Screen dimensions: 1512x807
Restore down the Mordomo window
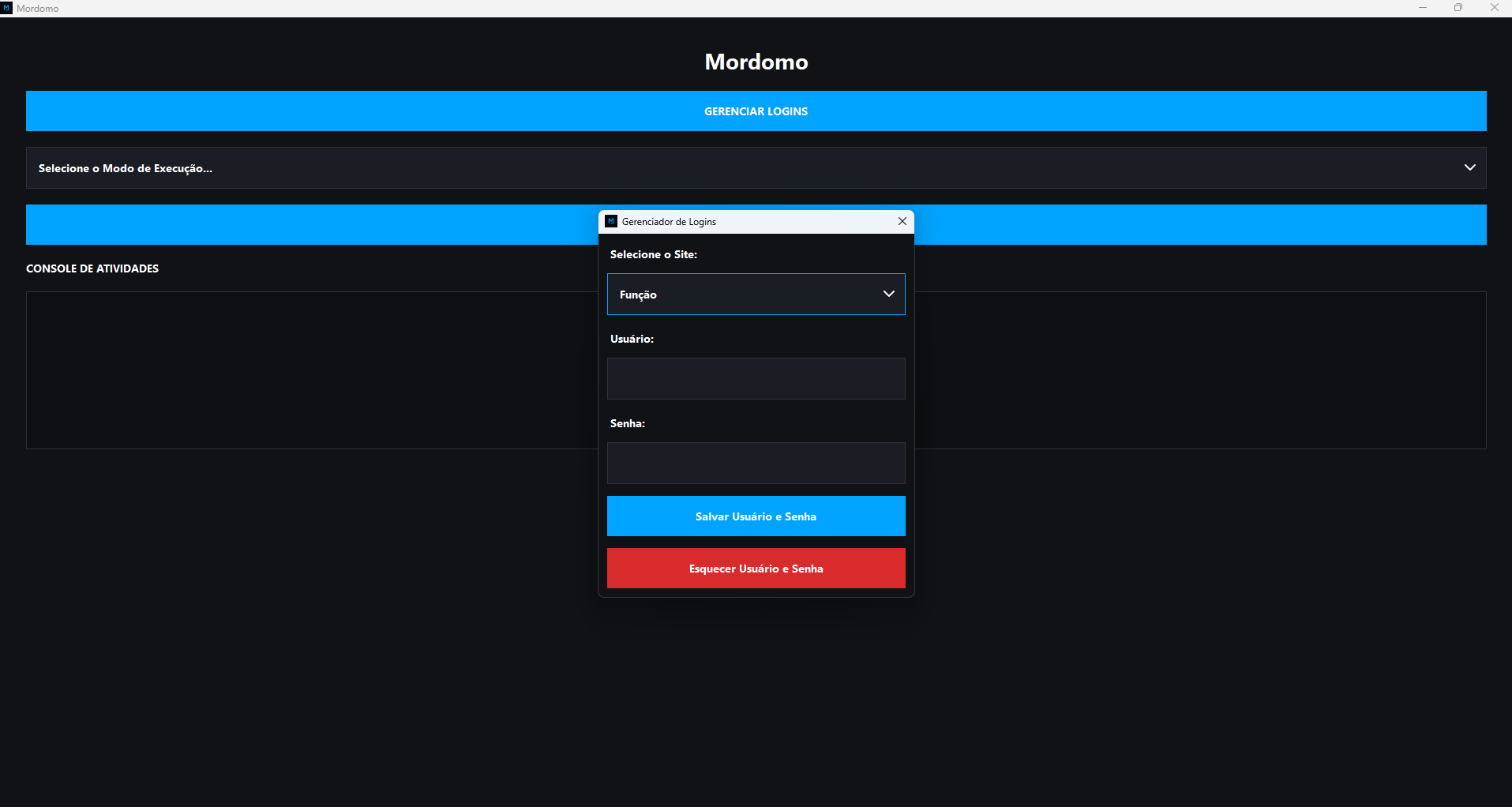coord(1458,8)
